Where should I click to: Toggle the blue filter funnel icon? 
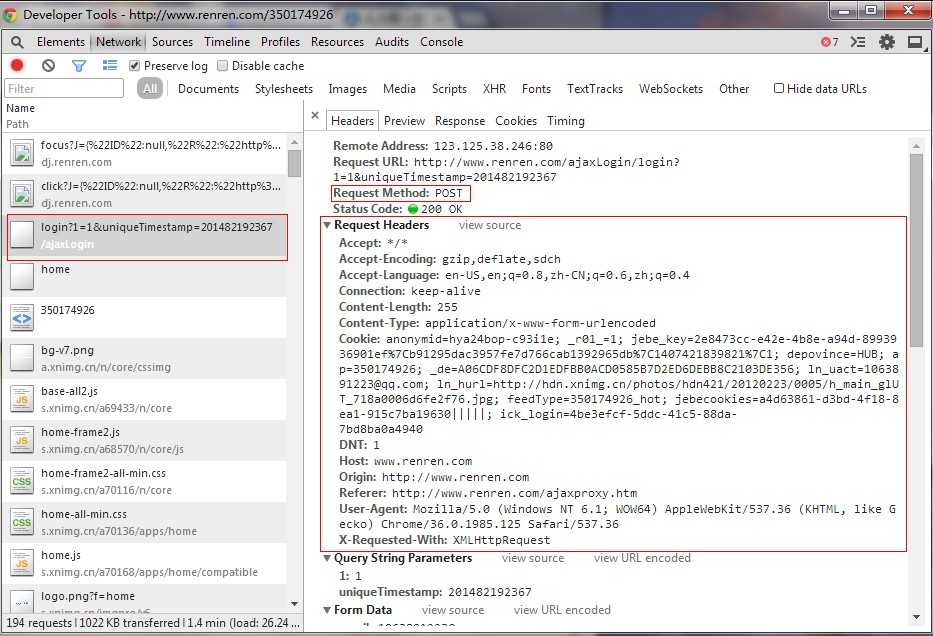coord(79,65)
